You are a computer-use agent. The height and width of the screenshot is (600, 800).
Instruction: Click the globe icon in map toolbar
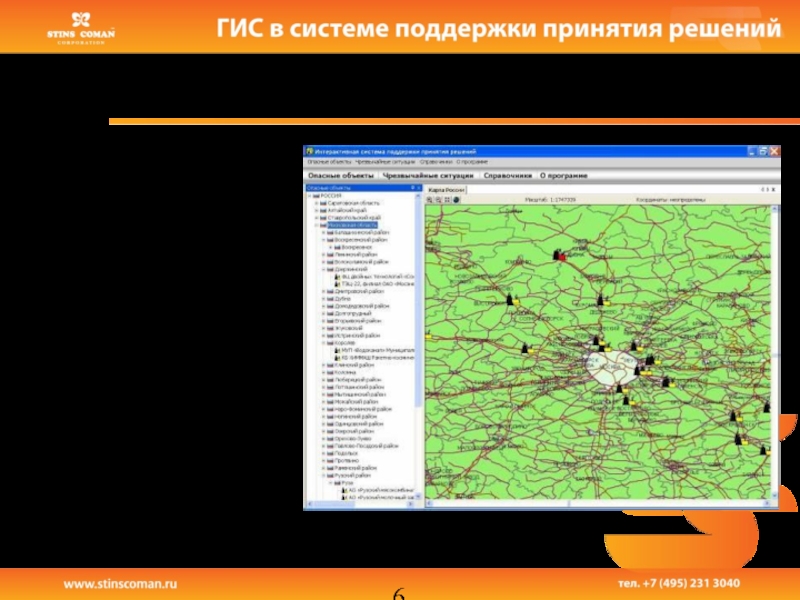pos(456,200)
